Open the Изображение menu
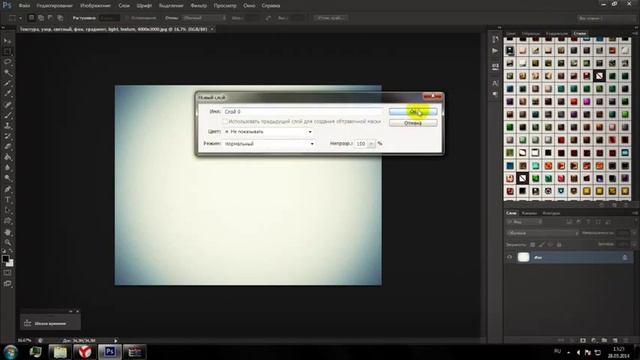This screenshot has height=360, width=640. click(x=96, y=6)
